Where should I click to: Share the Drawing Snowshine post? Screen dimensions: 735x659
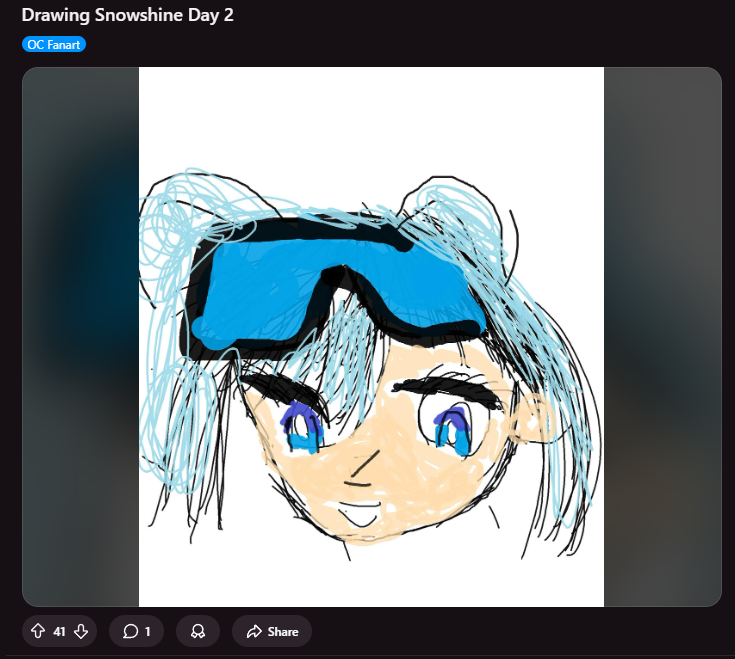click(272, 631)
